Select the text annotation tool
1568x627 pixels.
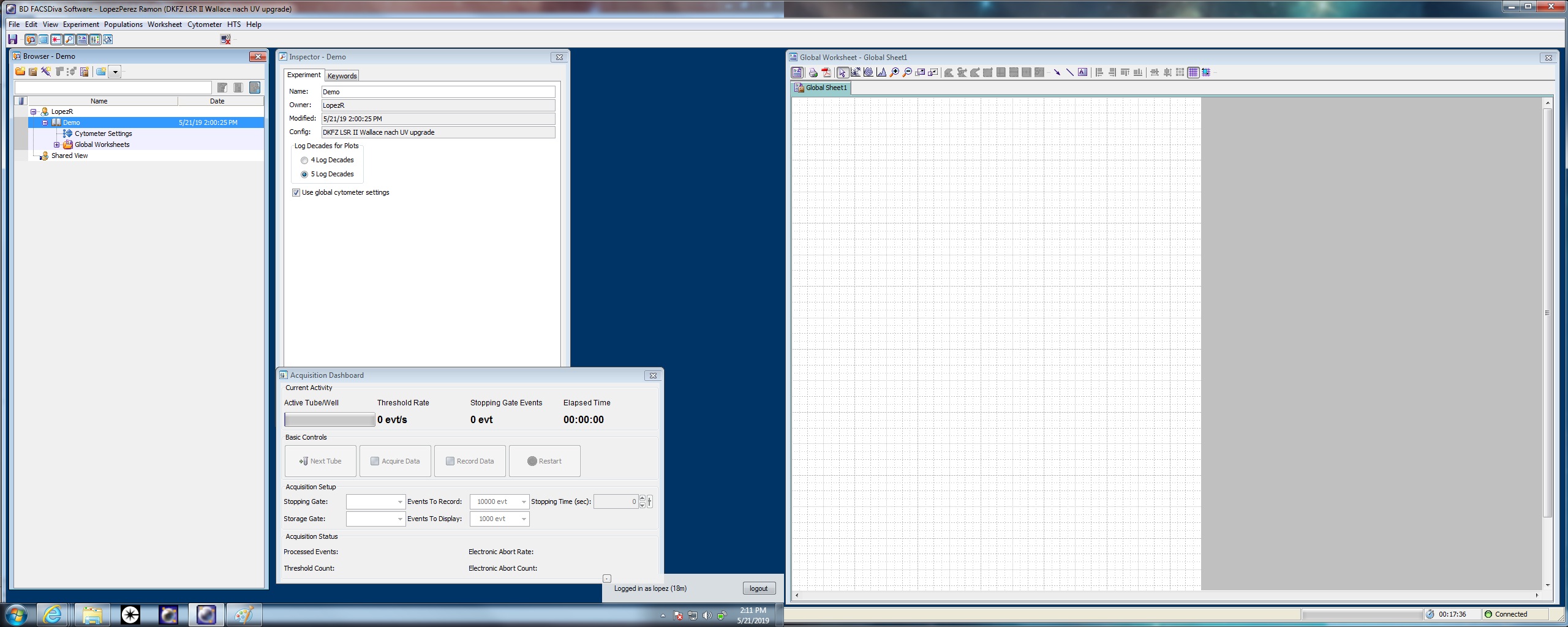pyautogui.click(x=1083, y=72)
